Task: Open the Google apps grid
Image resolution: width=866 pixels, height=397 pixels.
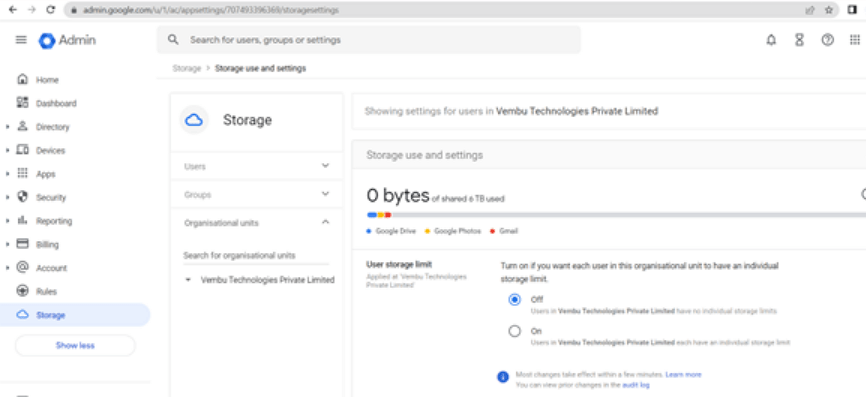Action: 855,40
